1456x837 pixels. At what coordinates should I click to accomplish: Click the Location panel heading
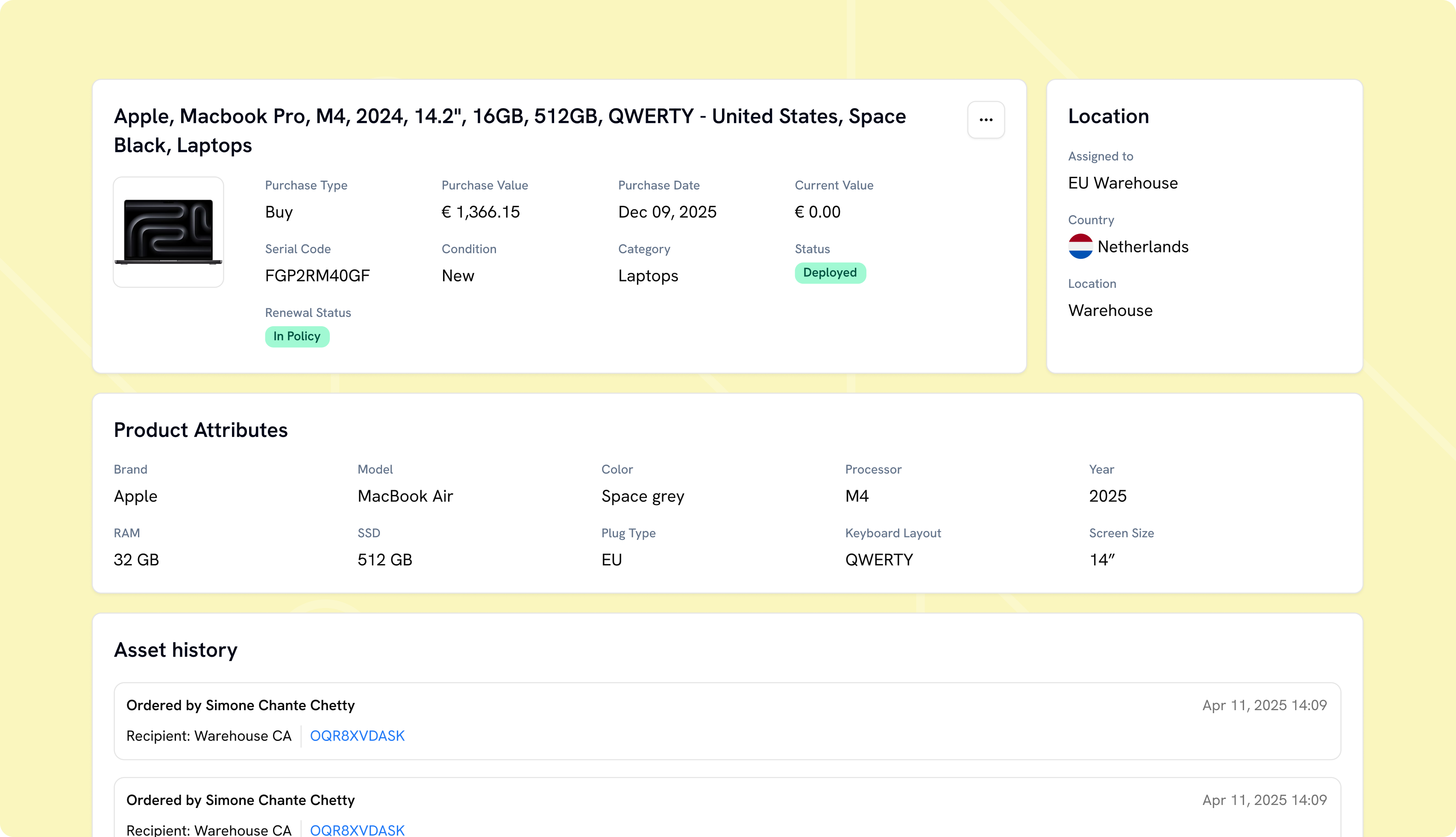1108,116
